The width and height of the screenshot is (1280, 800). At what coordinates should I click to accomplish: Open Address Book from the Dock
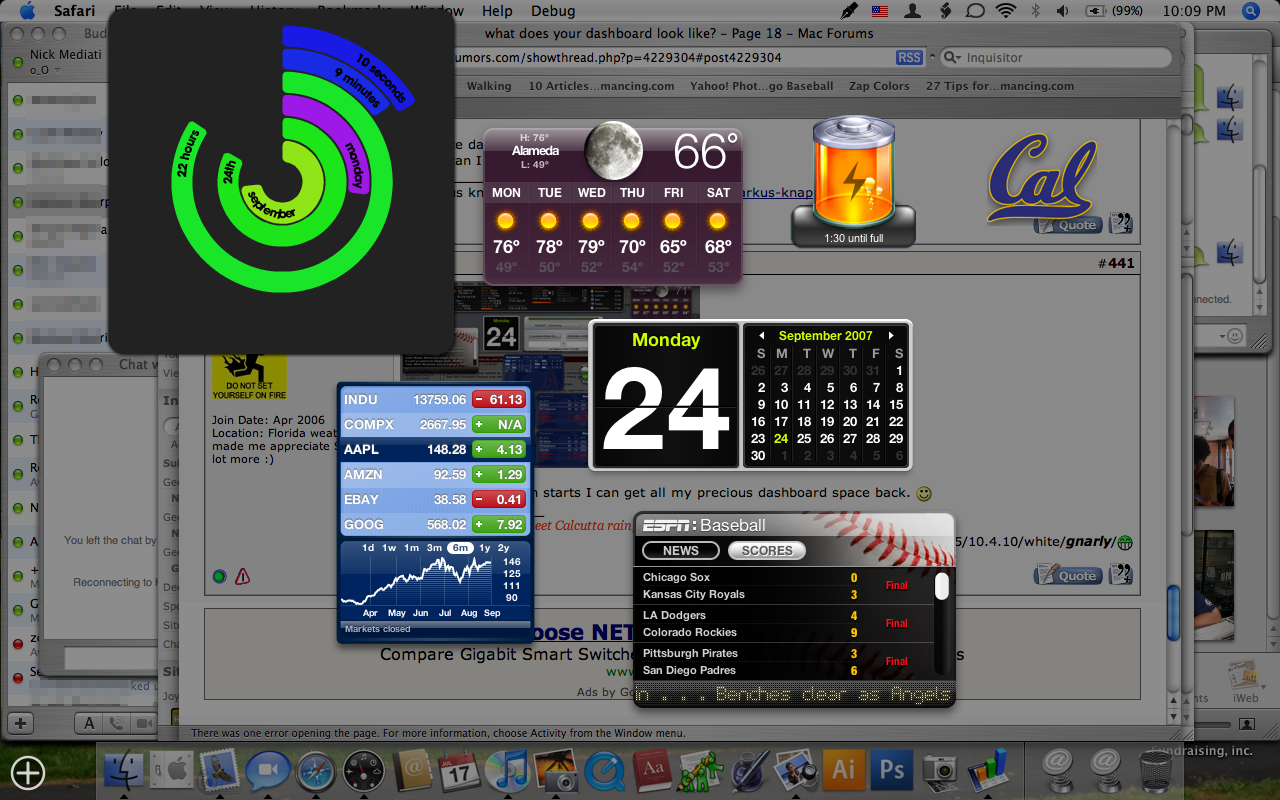click(x=412, y=770)
